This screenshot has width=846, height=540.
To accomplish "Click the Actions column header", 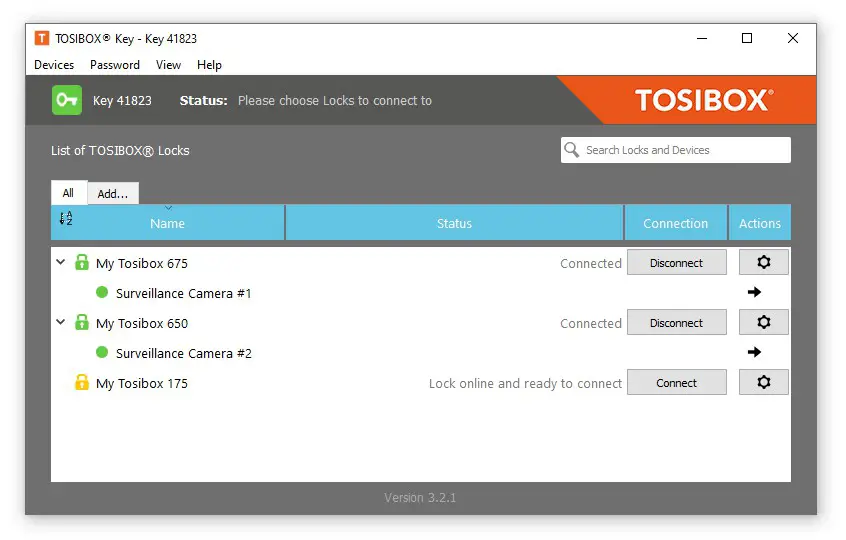I will click(x=760, y=223).
